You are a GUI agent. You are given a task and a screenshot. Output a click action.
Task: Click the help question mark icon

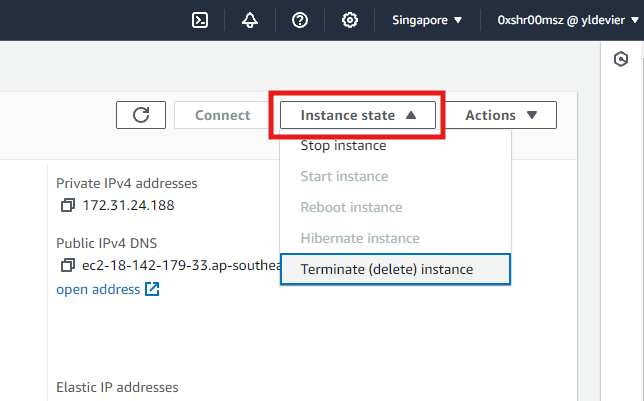tap(299, 20)
